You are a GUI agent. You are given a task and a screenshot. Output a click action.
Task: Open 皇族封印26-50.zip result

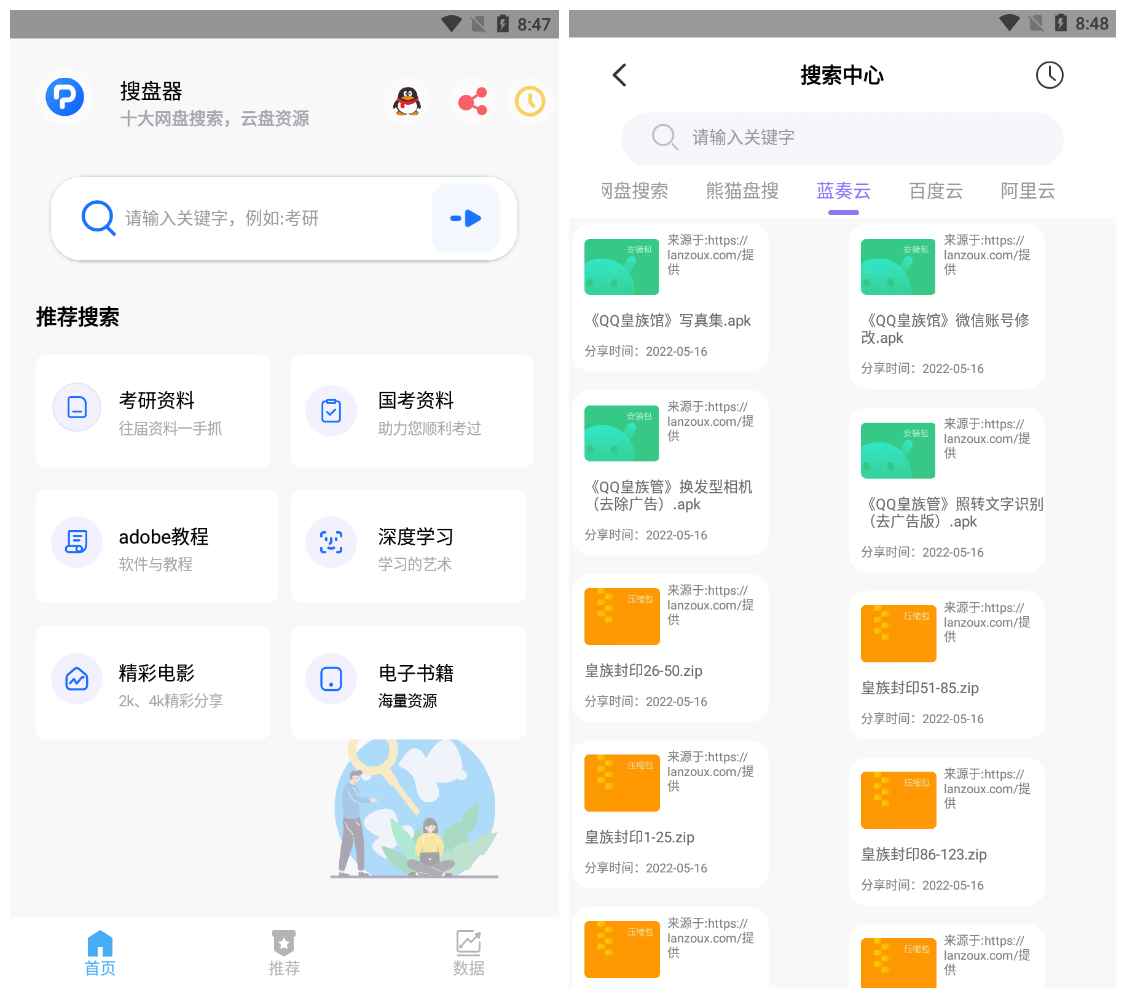click(670, 648)
